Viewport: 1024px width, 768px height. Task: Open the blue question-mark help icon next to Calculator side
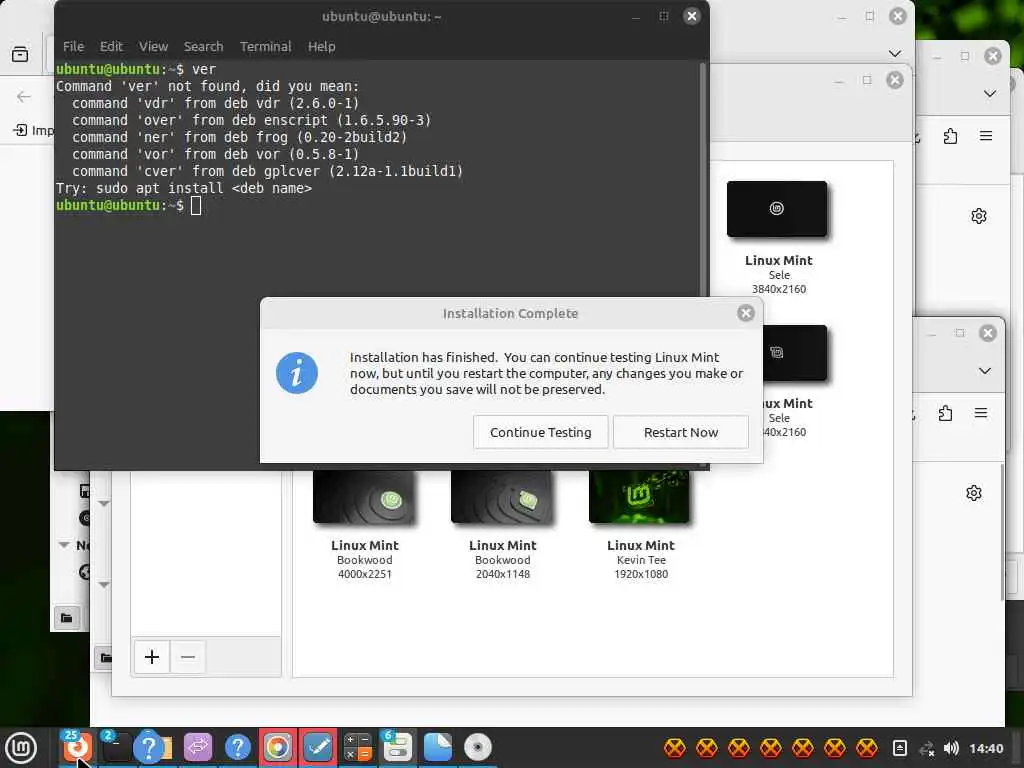tap(238, 748)
